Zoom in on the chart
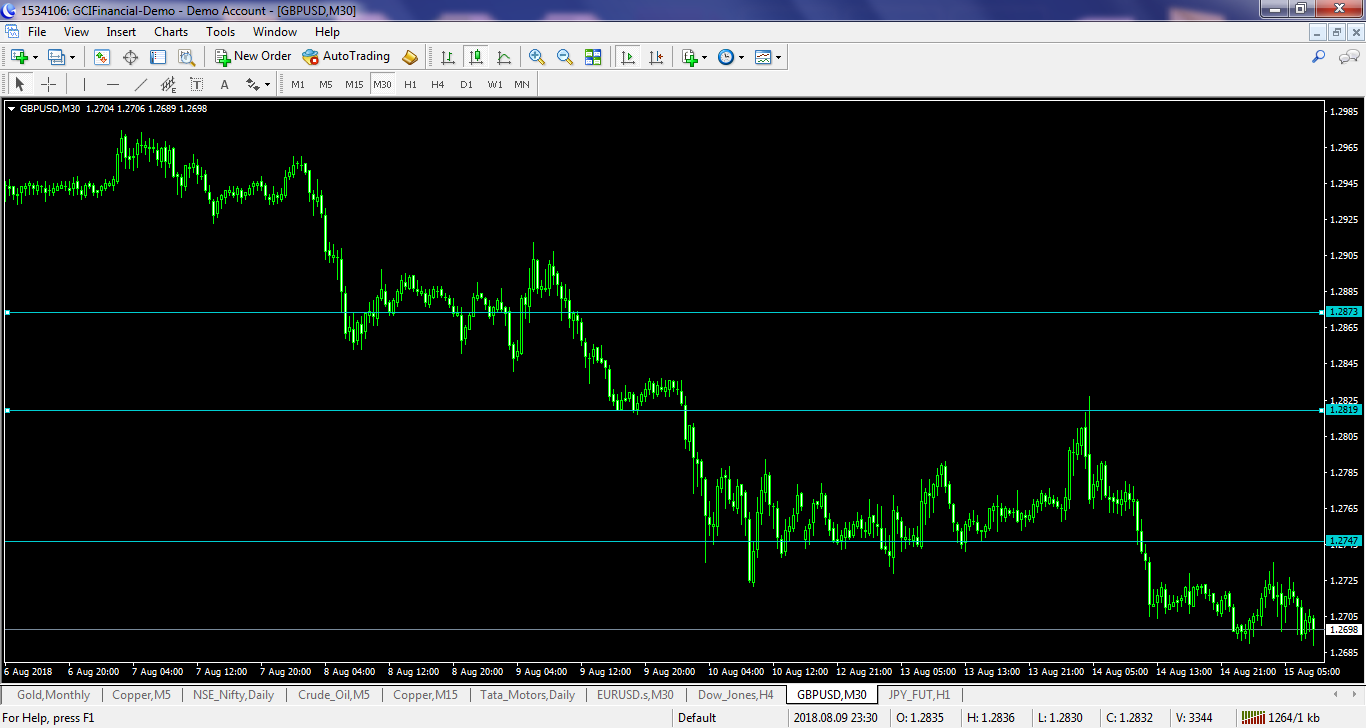Screen dimensions: 1366x728 (537, 57)
